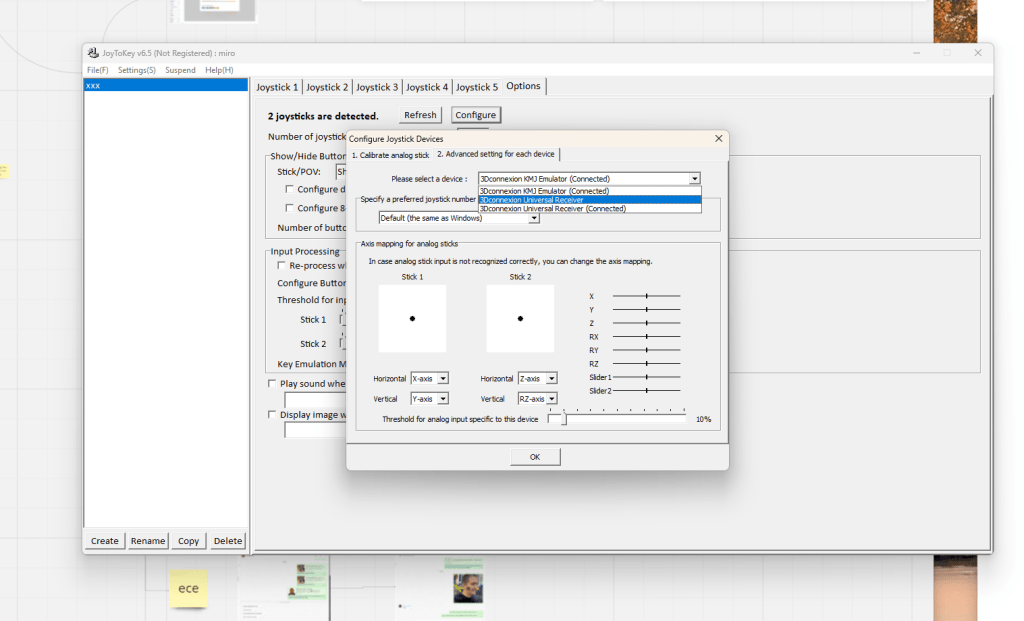Select the xxx profile in list

tap(166, 86)
